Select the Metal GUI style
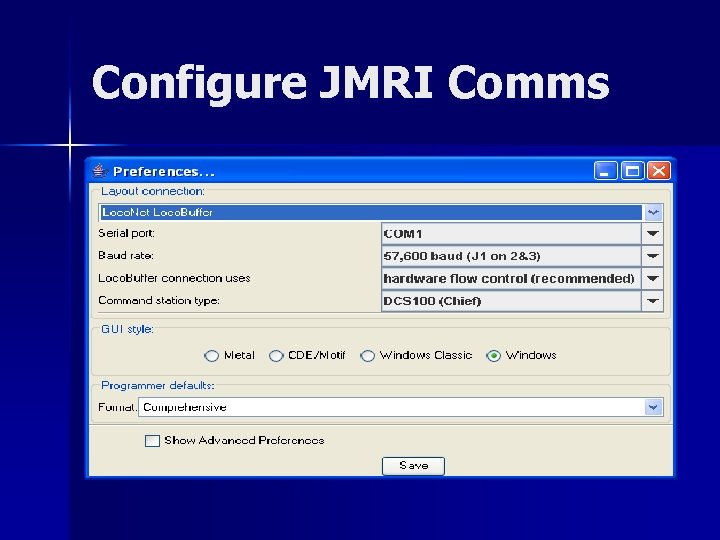The image size is (720, 540). point(211,356)
